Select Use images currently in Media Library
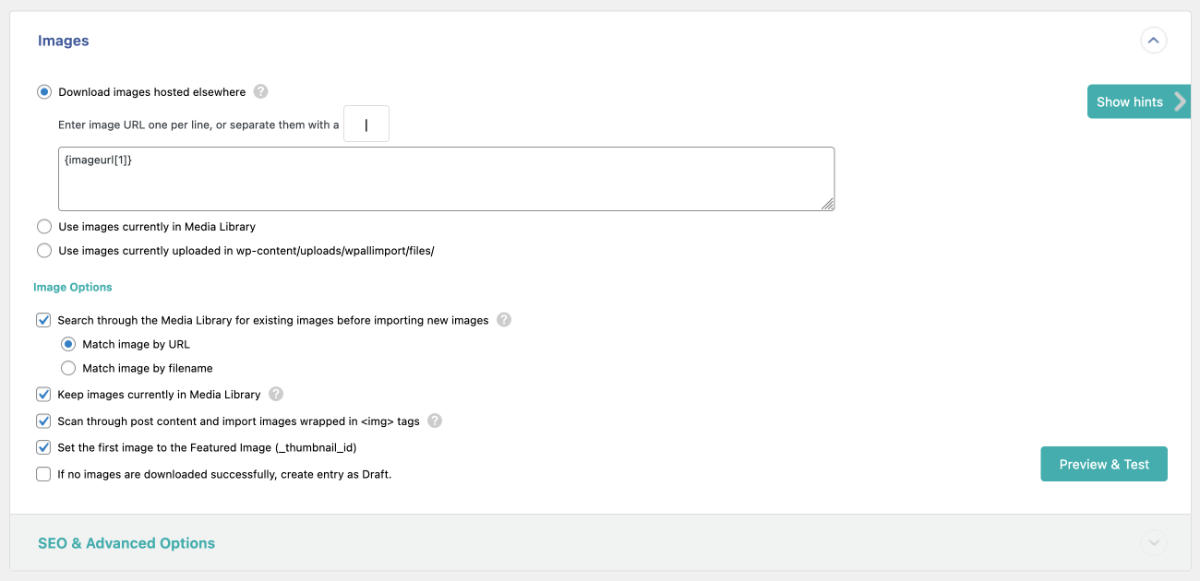The height and width of the screenshot is (581, 1200). click(x=44, y=227)
